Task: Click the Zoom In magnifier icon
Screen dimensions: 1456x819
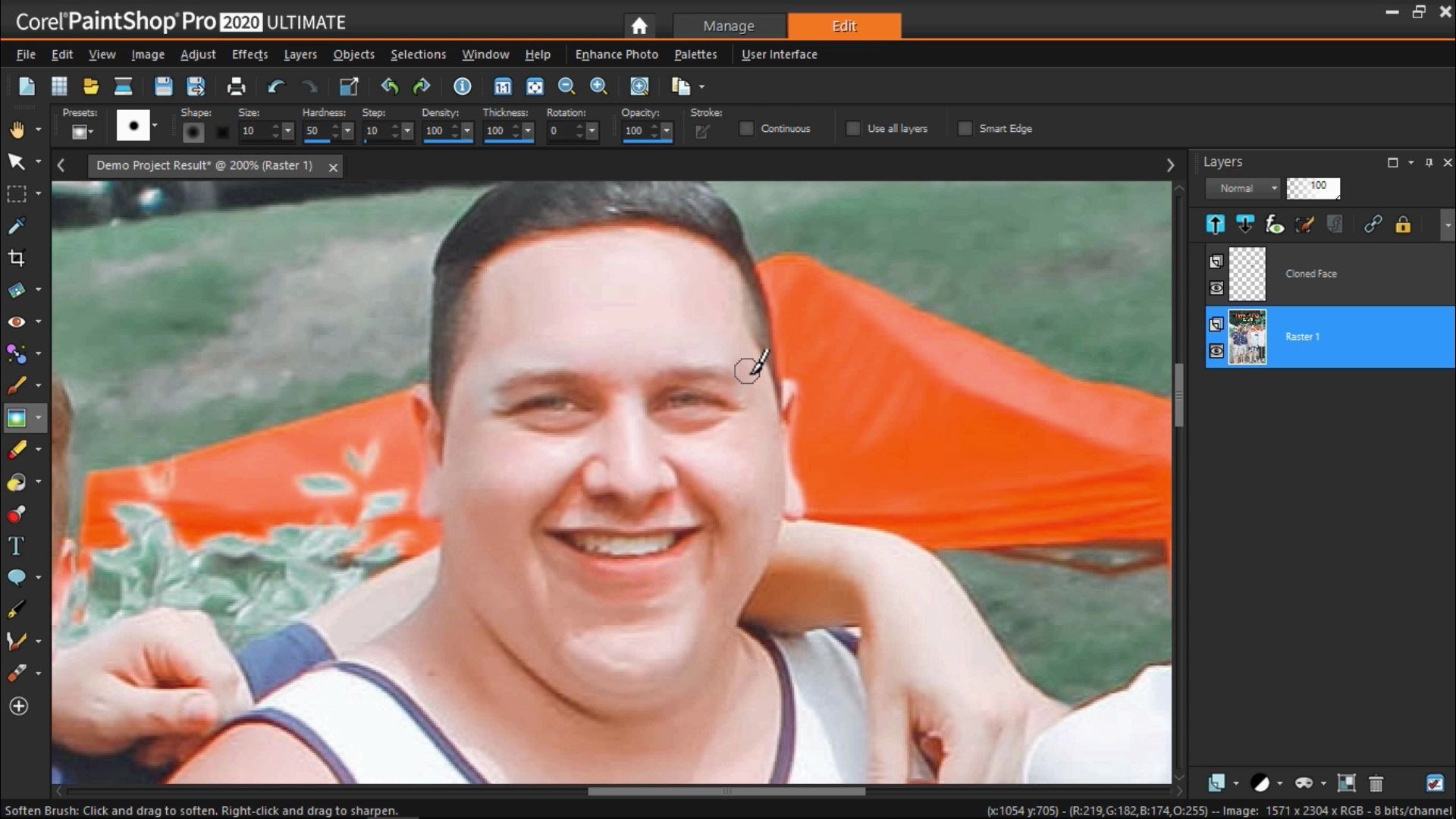Action: [598, 86]
